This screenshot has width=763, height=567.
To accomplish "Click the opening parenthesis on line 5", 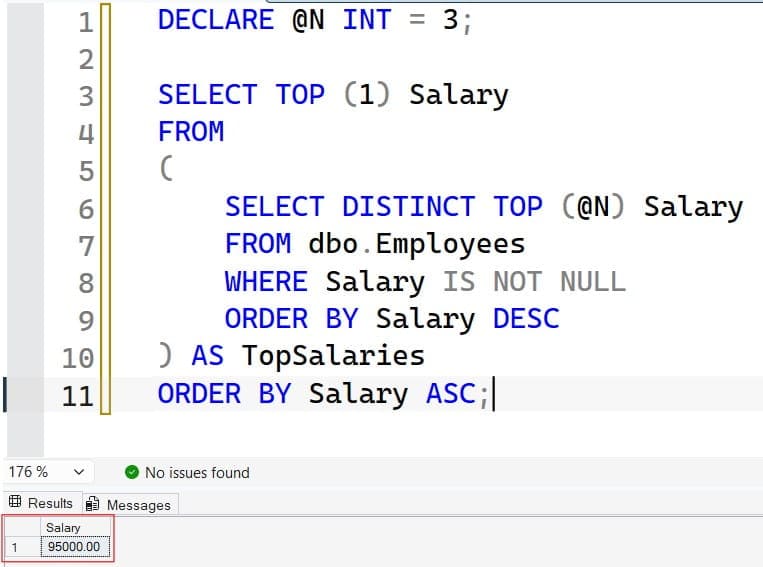I will pyautogui.click(x=166, y=168).
